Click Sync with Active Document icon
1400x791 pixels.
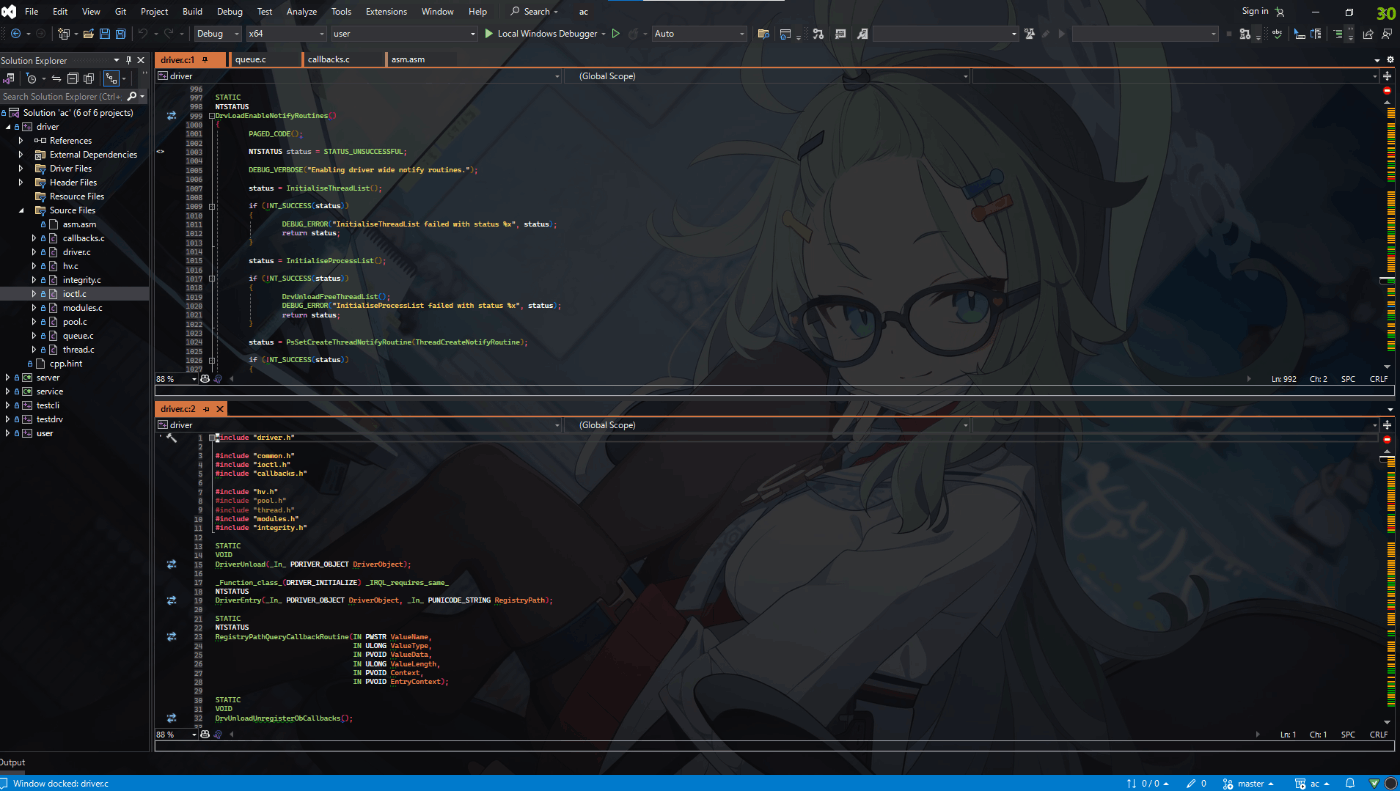click(x=57, y=78)
